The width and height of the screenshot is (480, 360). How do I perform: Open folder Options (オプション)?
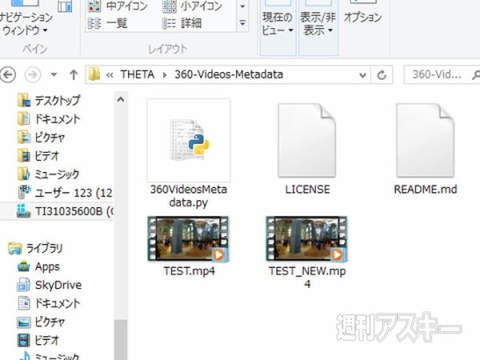[363, 17]
